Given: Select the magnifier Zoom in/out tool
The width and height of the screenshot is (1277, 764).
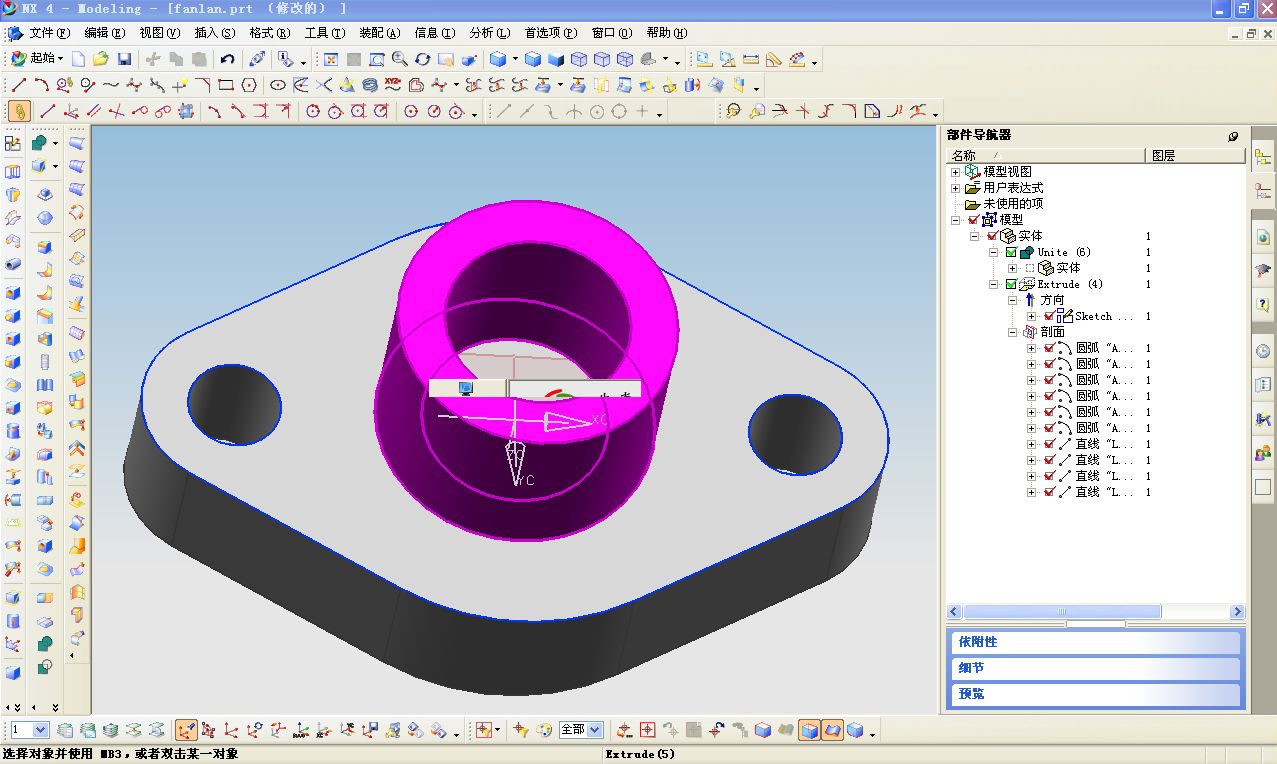Looking at the screenshot, I should [399, 60].
